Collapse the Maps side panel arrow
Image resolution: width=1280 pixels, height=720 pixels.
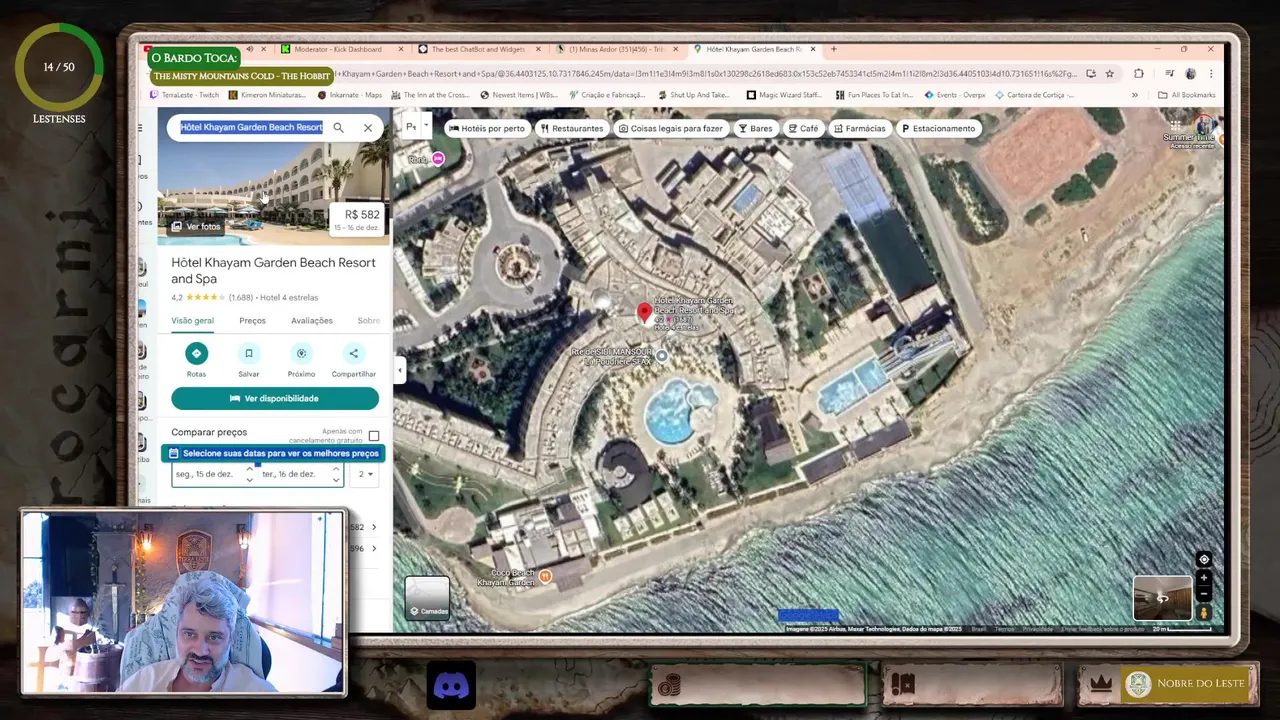[399, 370]
